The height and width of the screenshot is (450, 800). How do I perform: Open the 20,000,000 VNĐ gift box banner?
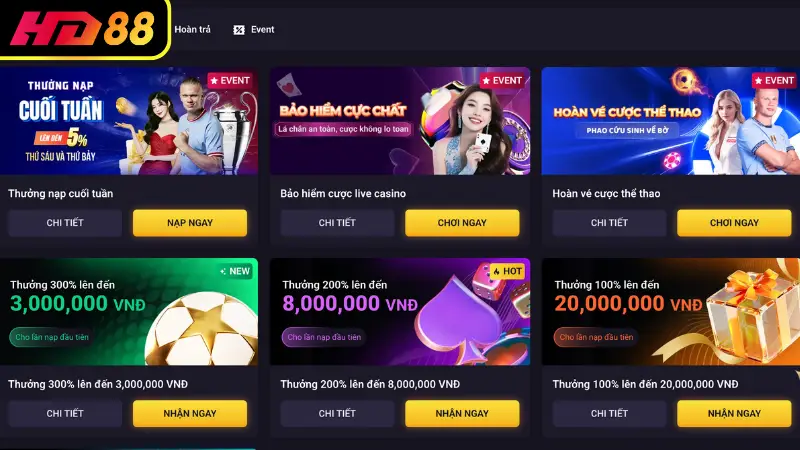[x=670, y=312]
